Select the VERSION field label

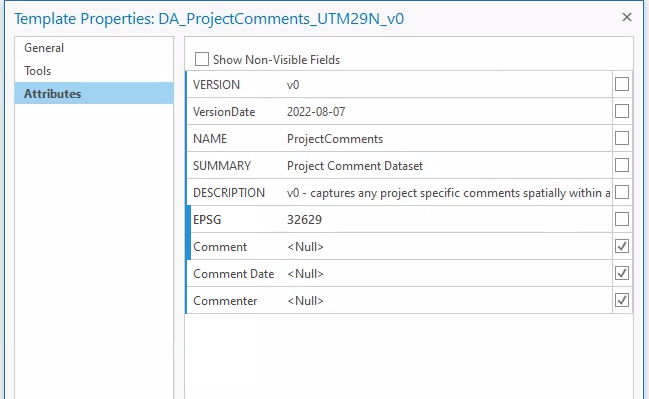click(x=216, y=84)
